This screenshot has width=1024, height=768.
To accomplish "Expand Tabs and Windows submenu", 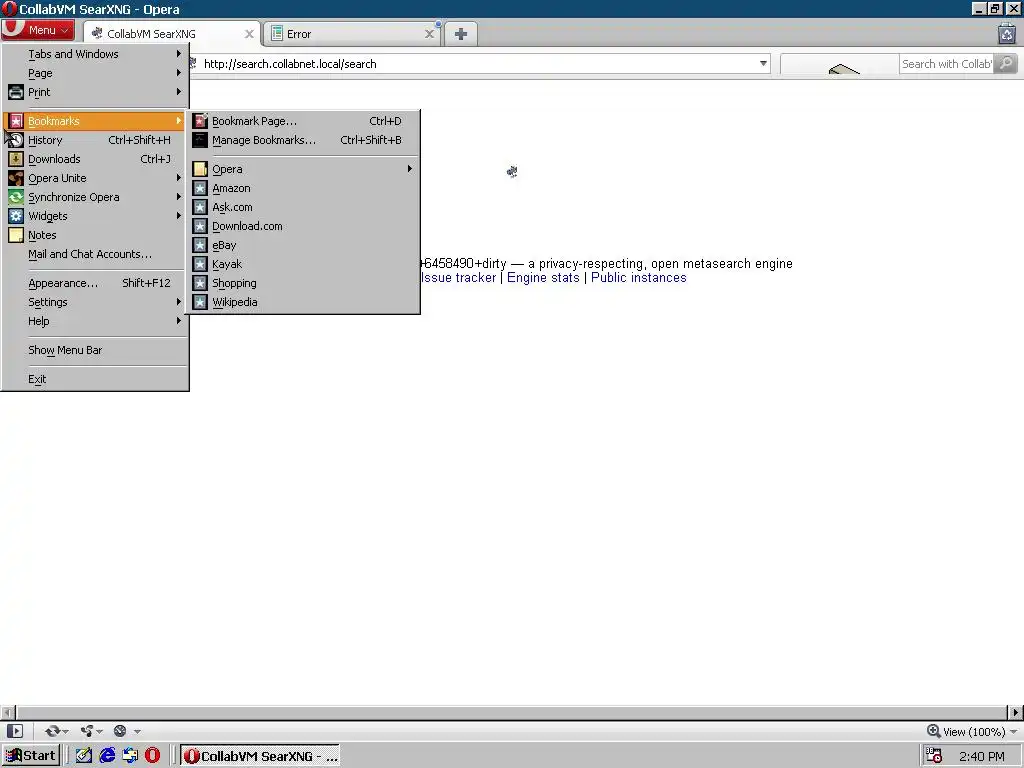I will click(x=95, y=54).
